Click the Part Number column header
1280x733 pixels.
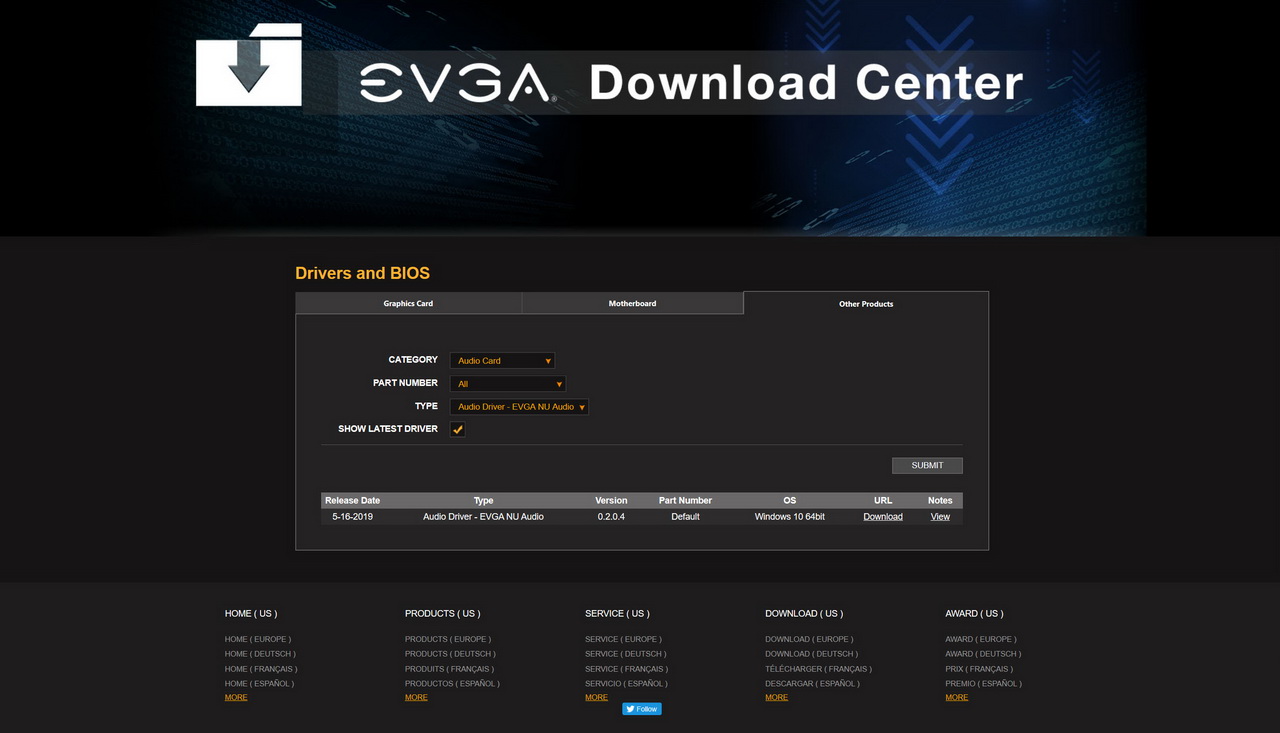[686, 500]
